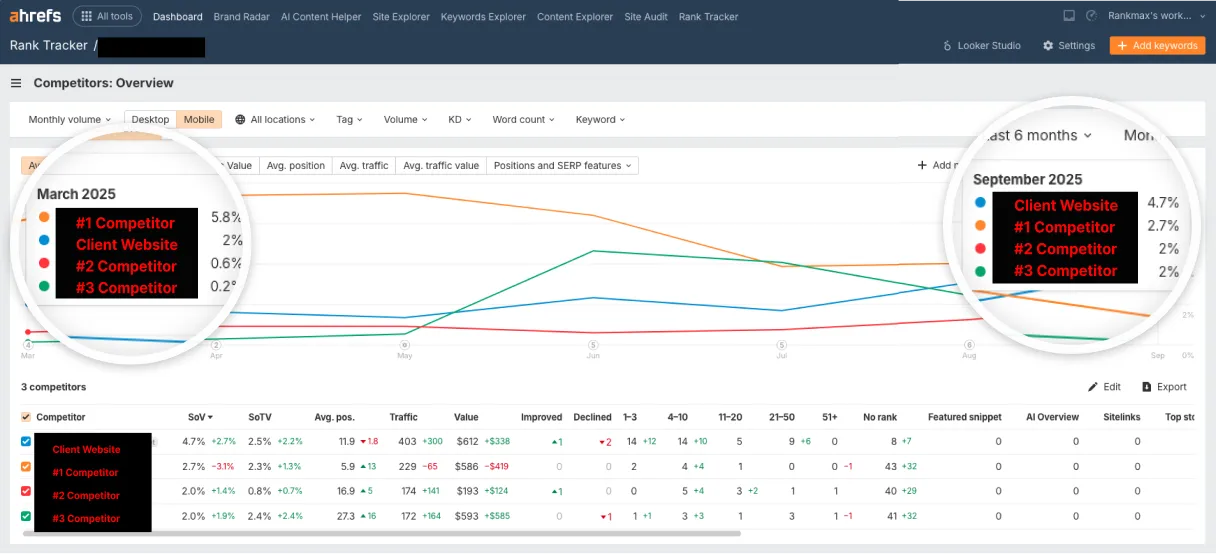Open the Monthly volume dropdown
This screenshot has width=1216, height=554.
69,119
